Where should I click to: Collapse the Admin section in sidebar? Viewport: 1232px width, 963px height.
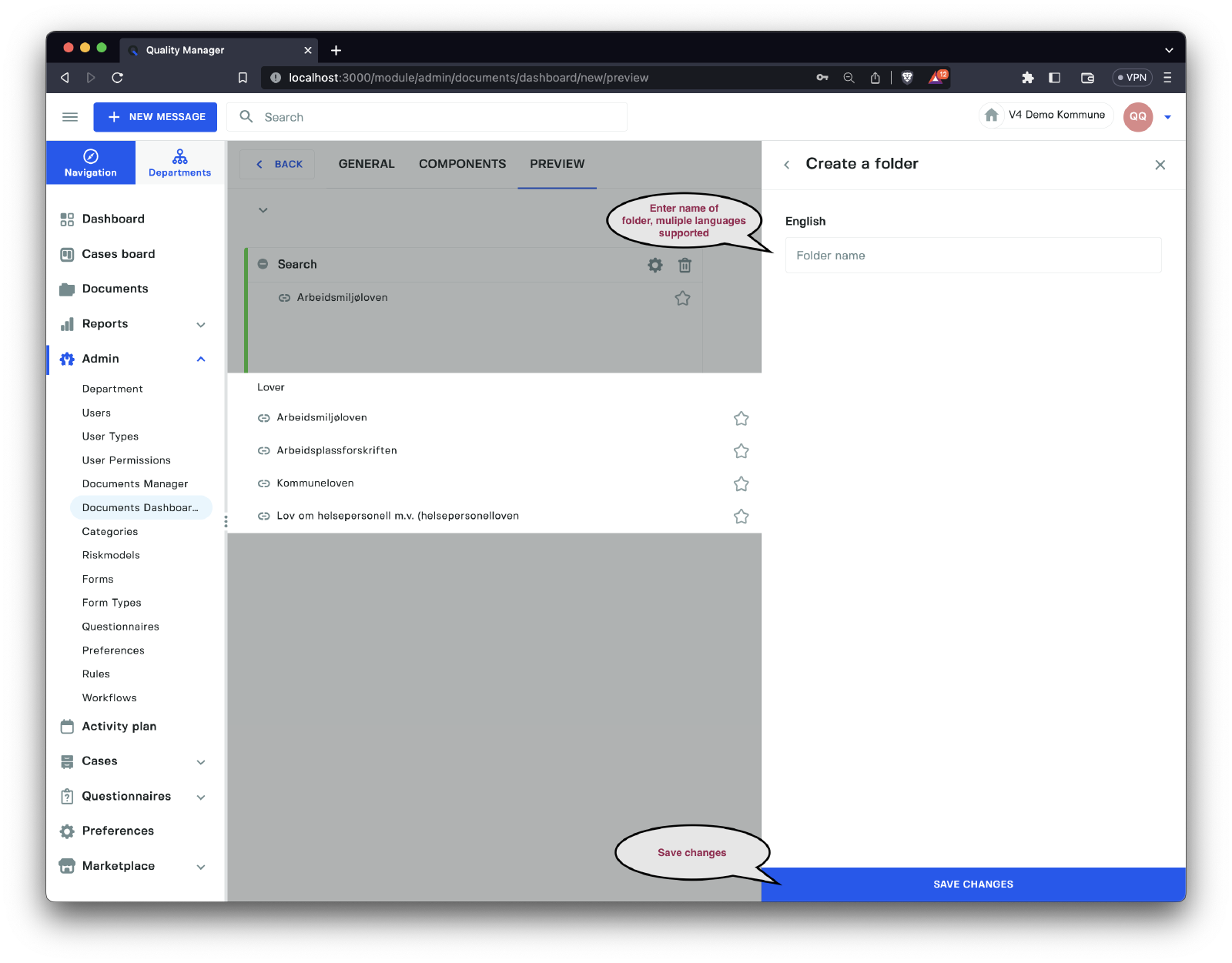tap(201, 359)
